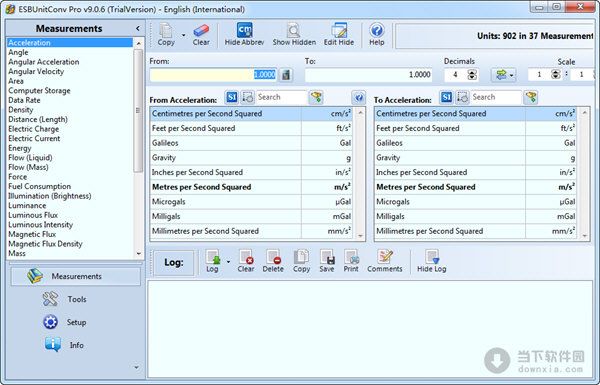Click the Log icon in log toolbar
This screenshot has height=385, width=600.
pyautogui.click(x=212, y=261)
